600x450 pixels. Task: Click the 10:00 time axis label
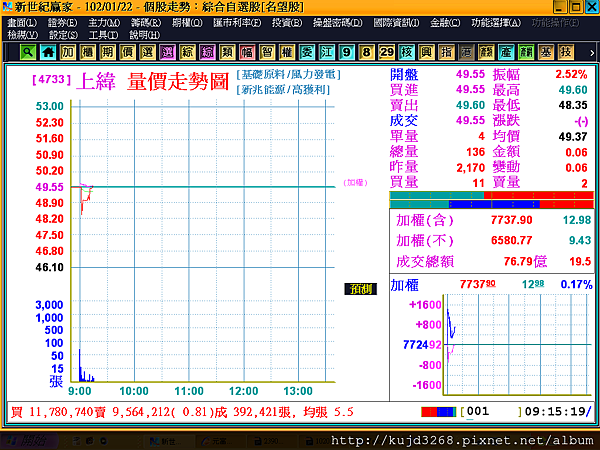(134, 391)
